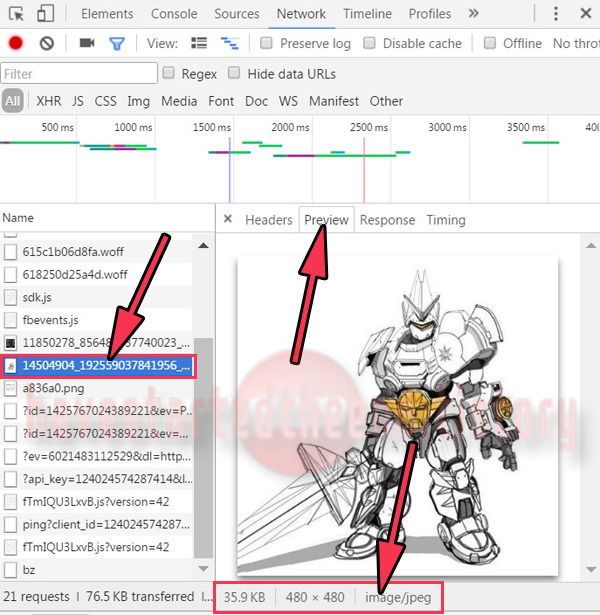Filter requests by Other
Screen dimensions: 600x615
coord(386,101)
